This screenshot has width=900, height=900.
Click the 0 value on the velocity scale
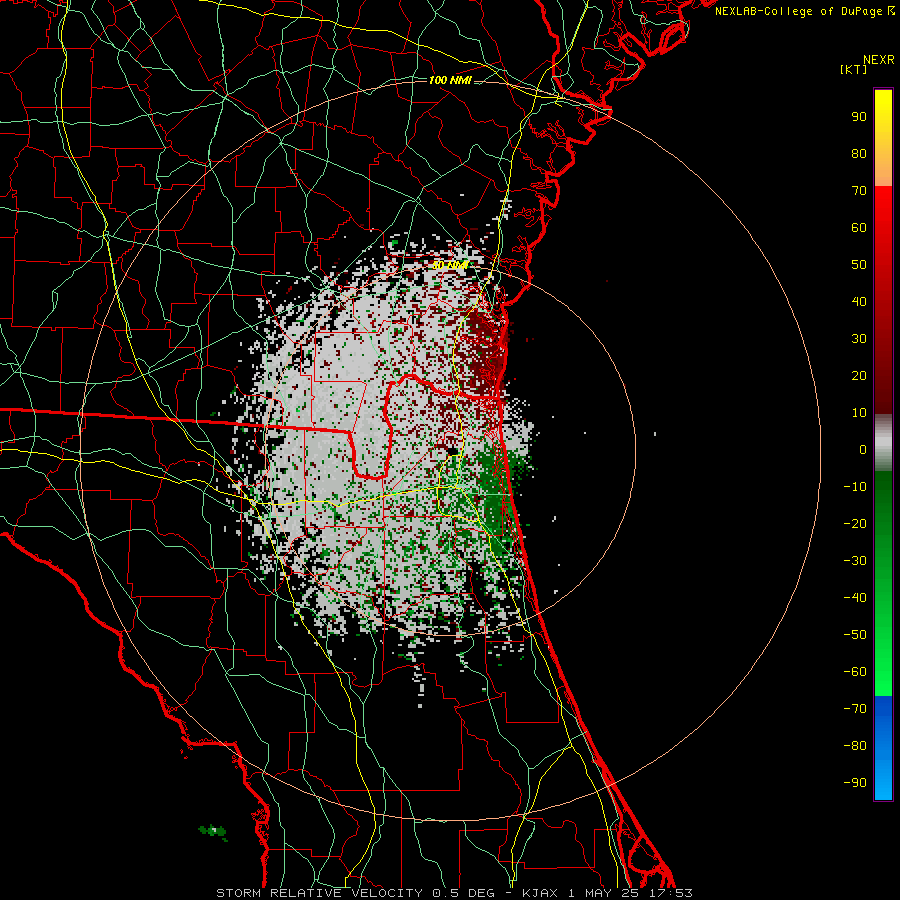tap(863, 449)
